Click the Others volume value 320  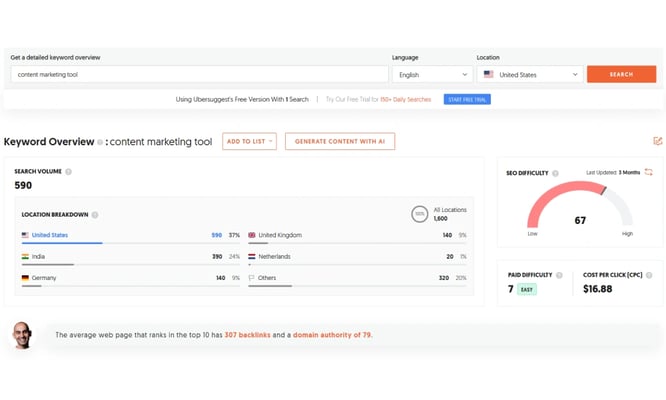pos(444,278)
